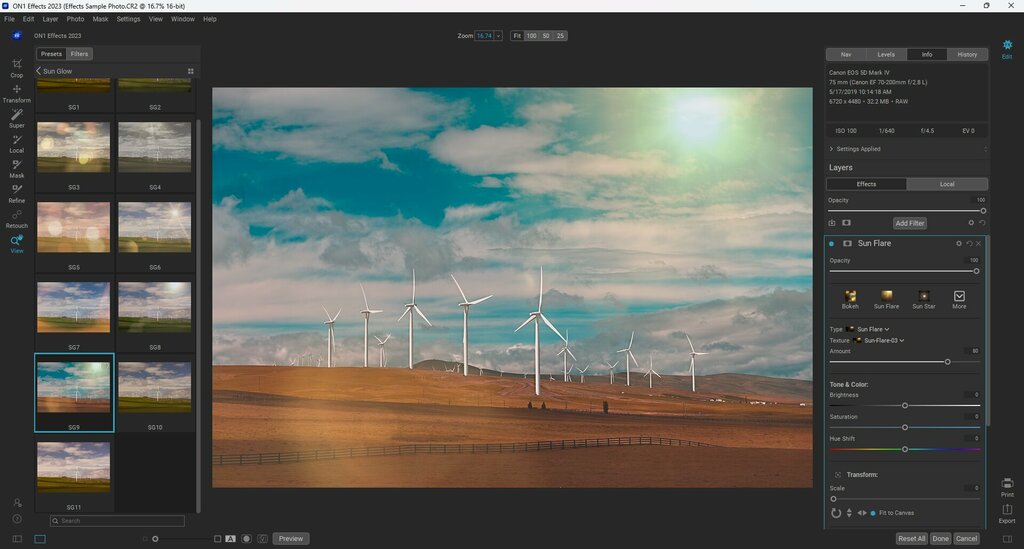Go back from Sun Glow category
Screen dimensions: 1024x549
click(38, 71)
